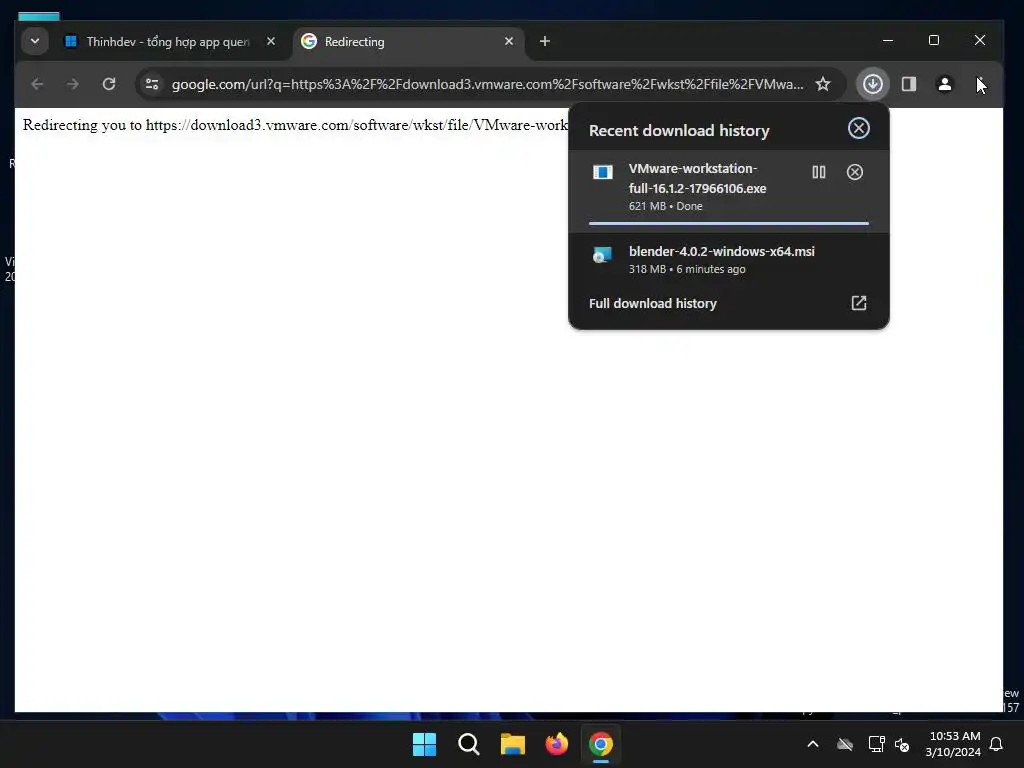Open the muted volume tray icon

pos(902,744)
